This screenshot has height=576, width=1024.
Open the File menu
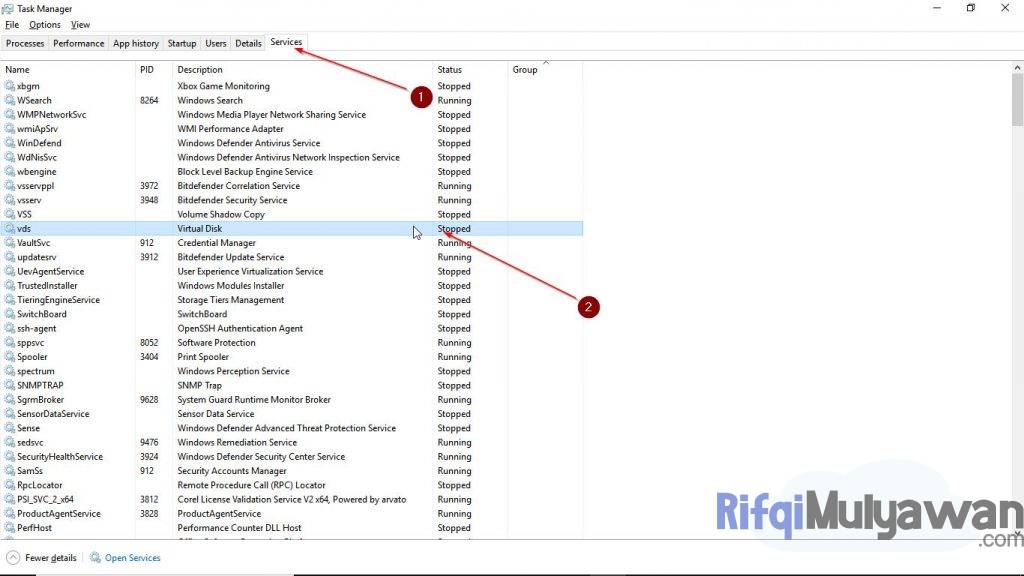point(11,24)
